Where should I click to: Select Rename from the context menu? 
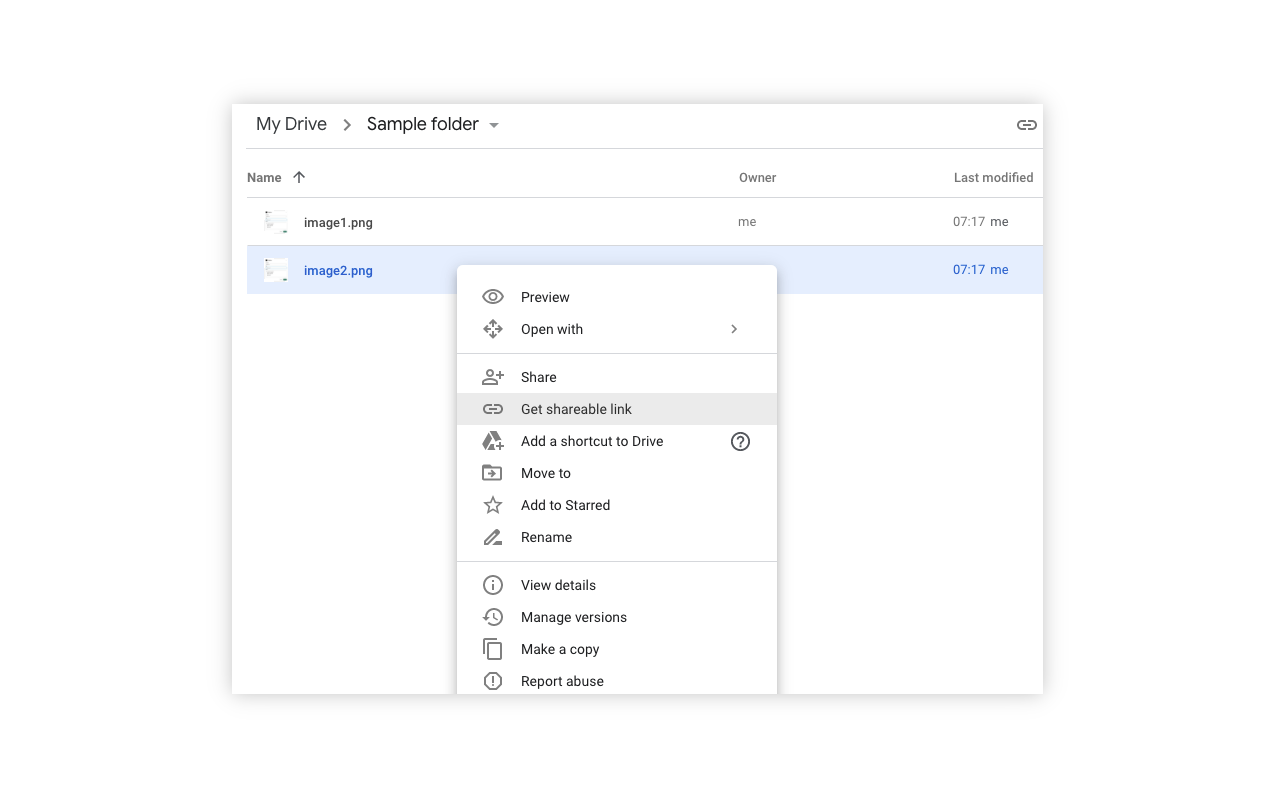617,537
